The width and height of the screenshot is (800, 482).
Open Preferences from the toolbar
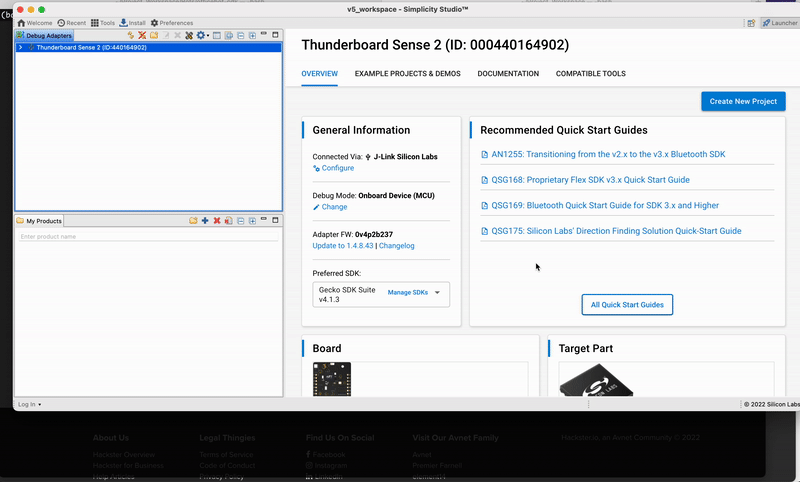[x=171, y=23]
